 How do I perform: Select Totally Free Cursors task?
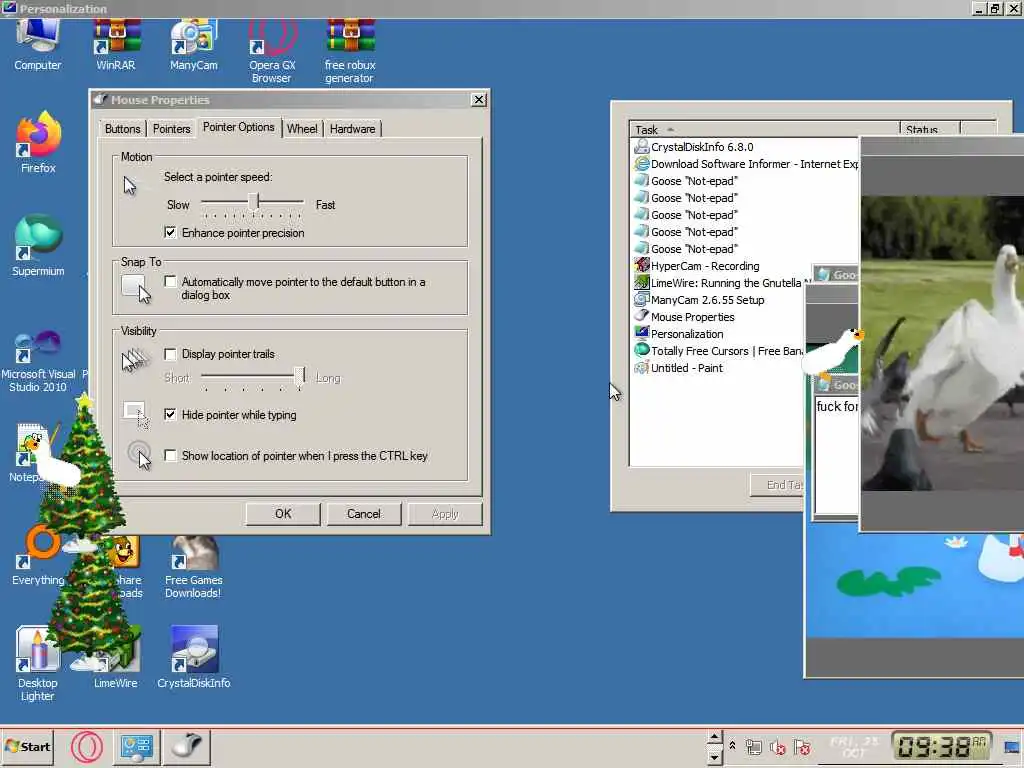(x=718, y=351)
